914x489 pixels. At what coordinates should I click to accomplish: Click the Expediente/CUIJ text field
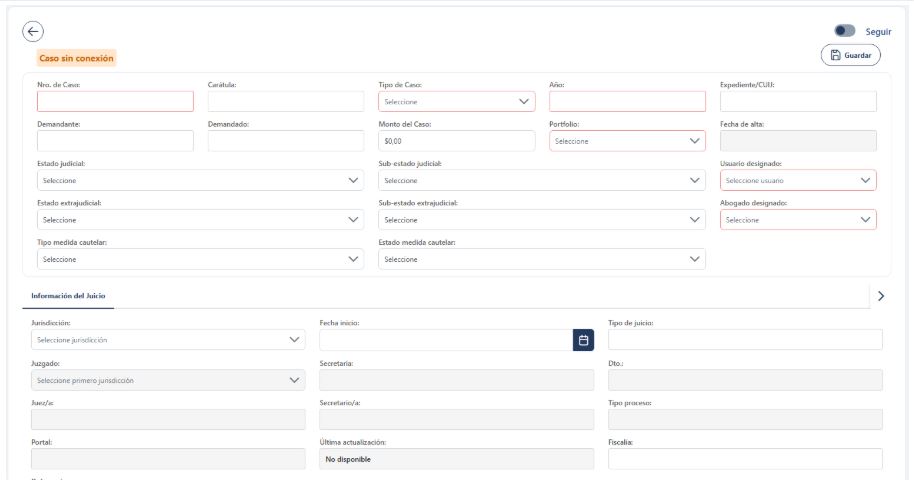(797, 102)
